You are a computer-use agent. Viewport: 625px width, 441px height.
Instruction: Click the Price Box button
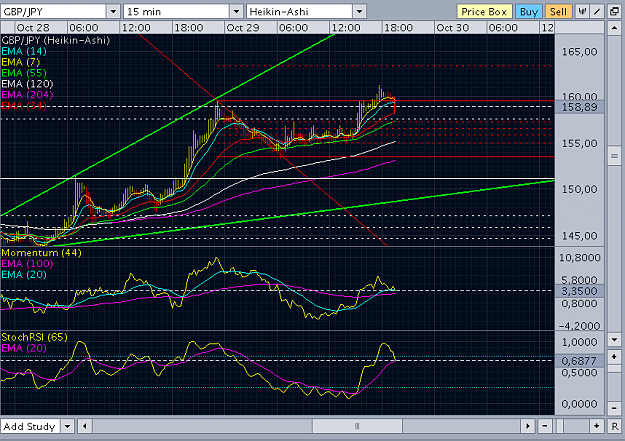pos(484,12)
